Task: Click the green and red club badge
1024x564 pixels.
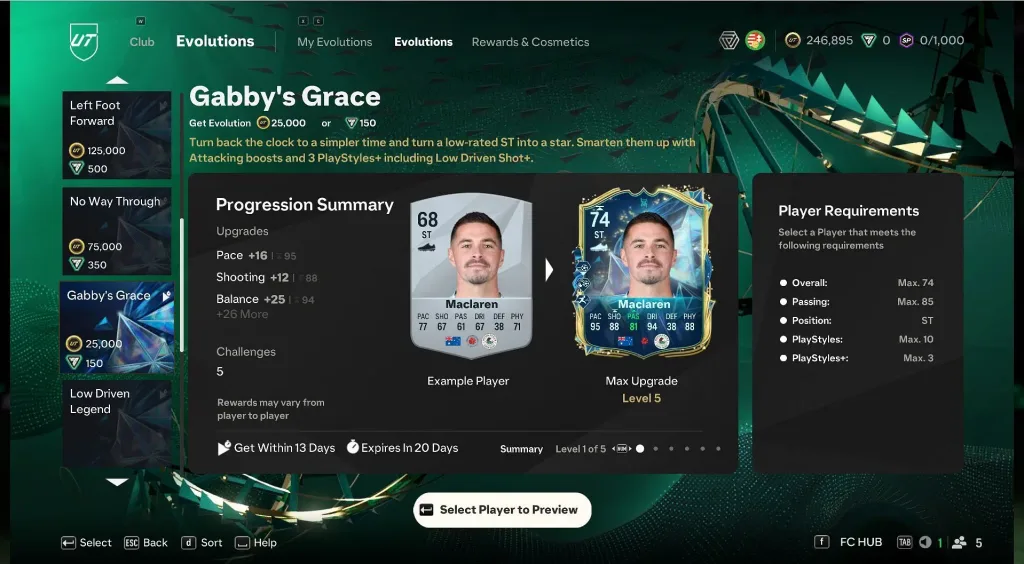Action: pyautogui.click(x=755, y=40)
